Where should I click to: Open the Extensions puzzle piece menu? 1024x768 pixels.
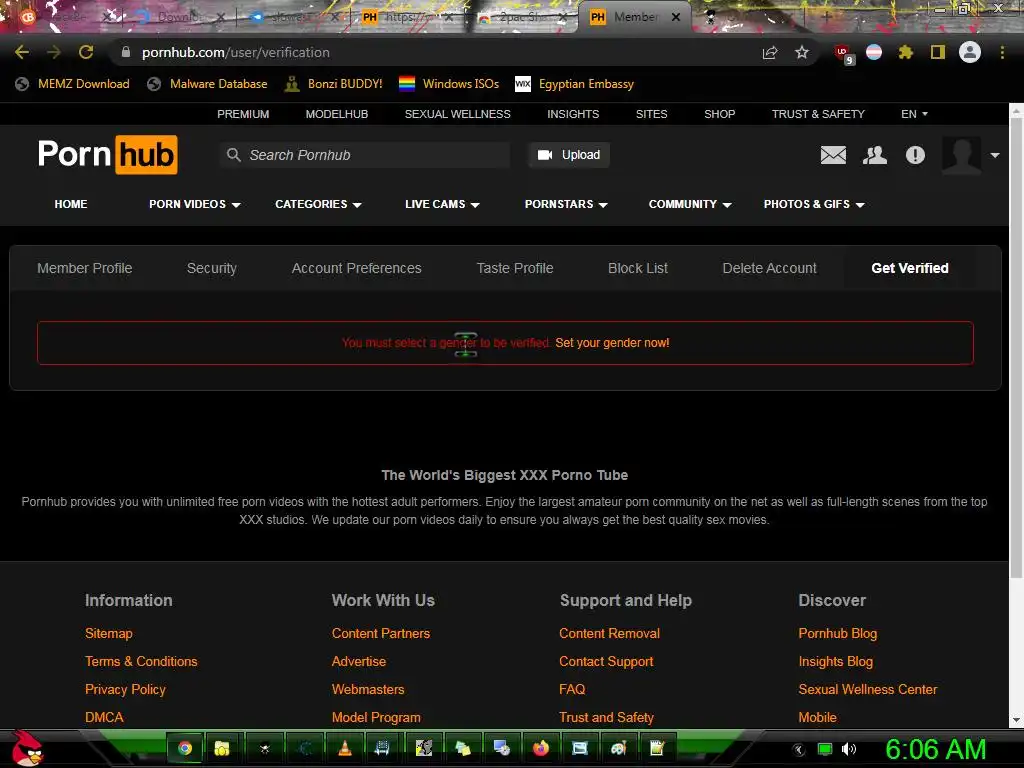tap(906, 52)
